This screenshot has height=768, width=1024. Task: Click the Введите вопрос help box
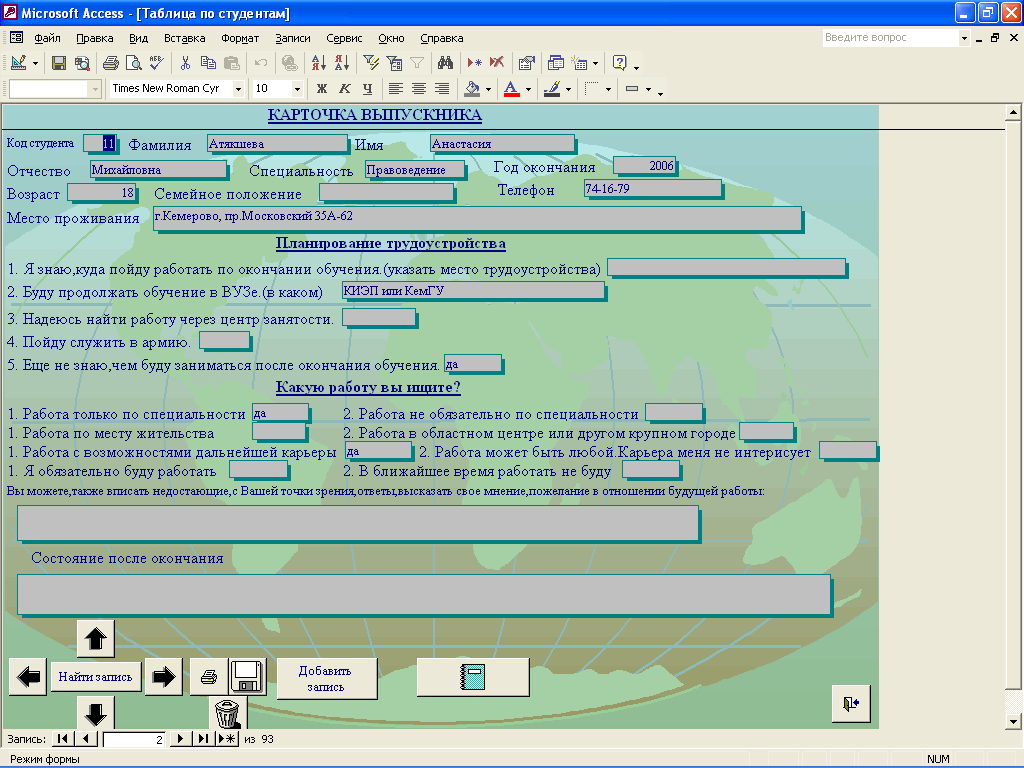pyautogui.click(x=890, y=38)
